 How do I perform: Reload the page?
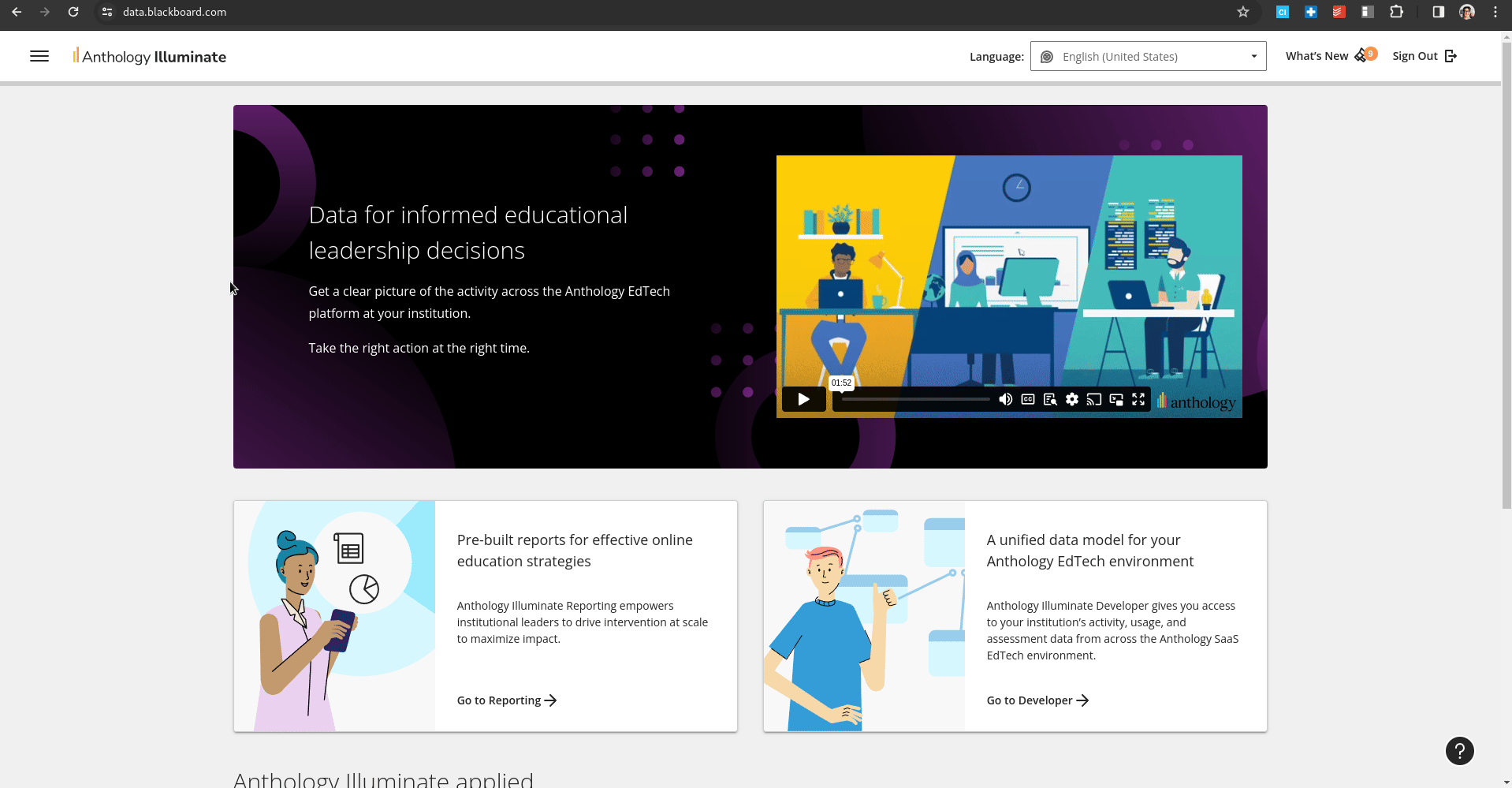(x=73, y=12)
